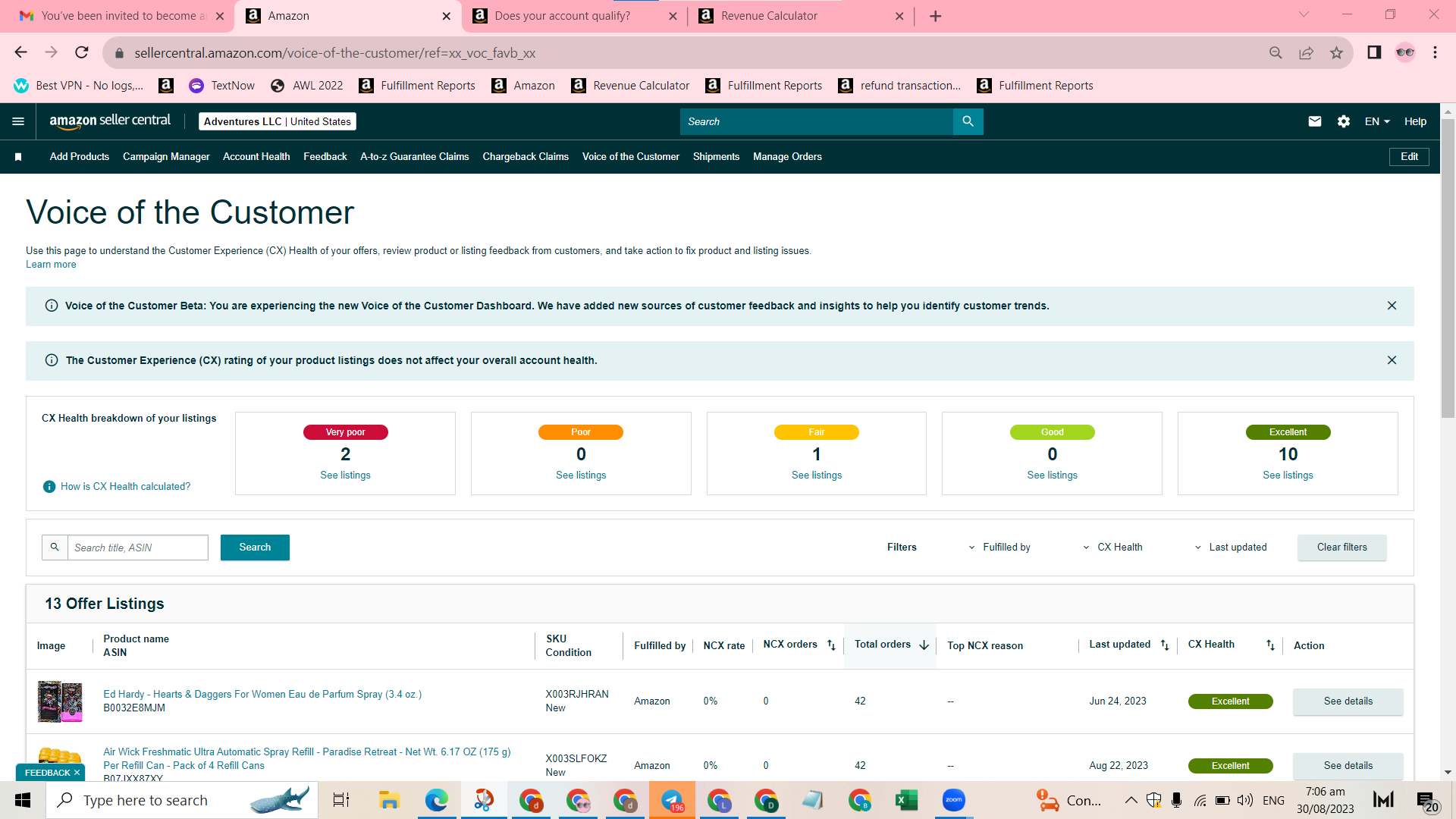Screen dimensions: 1456x819
Task: Open the Fulfillment Reports bookmark after AWL 2022
Action: point(418,86)
